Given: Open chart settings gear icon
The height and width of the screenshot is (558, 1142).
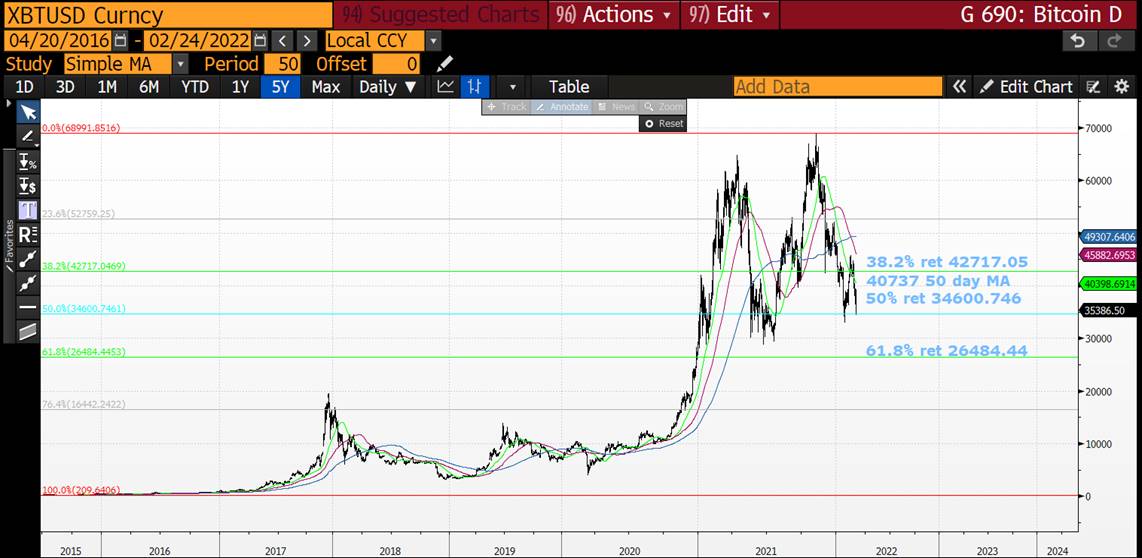Looking at the screenshot, I should point(1121,87).
